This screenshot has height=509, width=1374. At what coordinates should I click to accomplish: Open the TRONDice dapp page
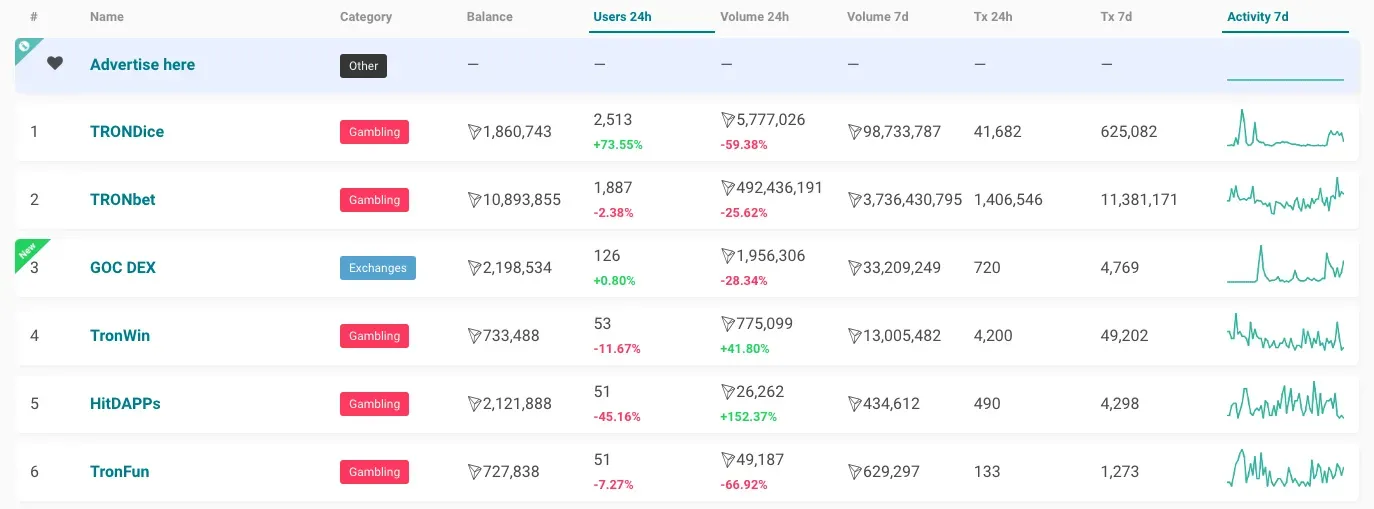click(127, 132)
